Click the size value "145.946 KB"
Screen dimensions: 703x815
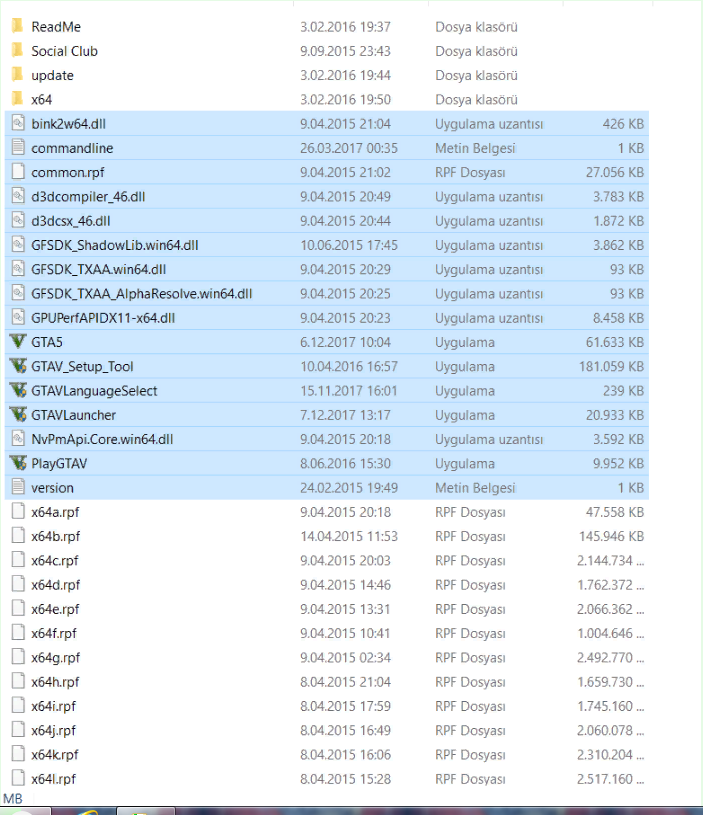pyautogui.click(x=612, y=536)
